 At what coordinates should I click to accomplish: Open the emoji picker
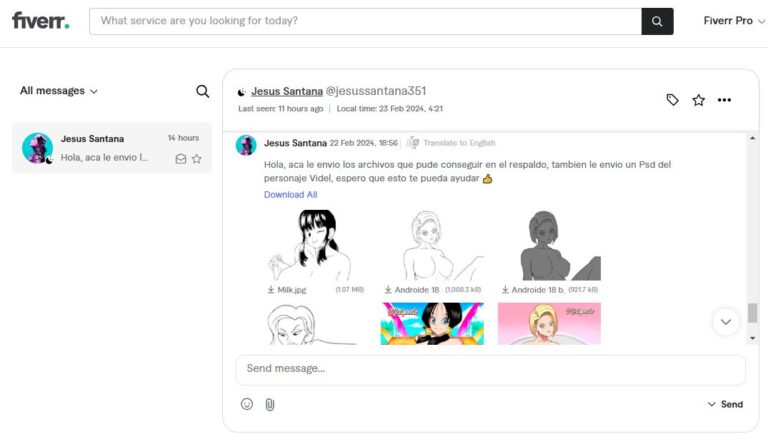click(247, 404)
